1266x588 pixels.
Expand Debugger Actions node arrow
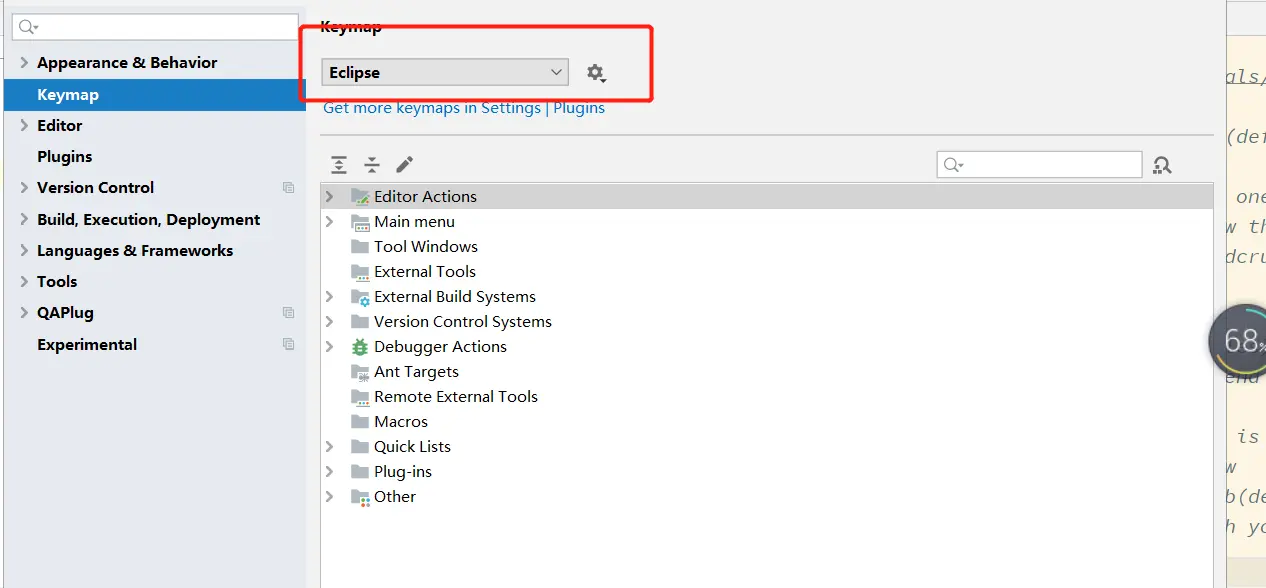330,346
